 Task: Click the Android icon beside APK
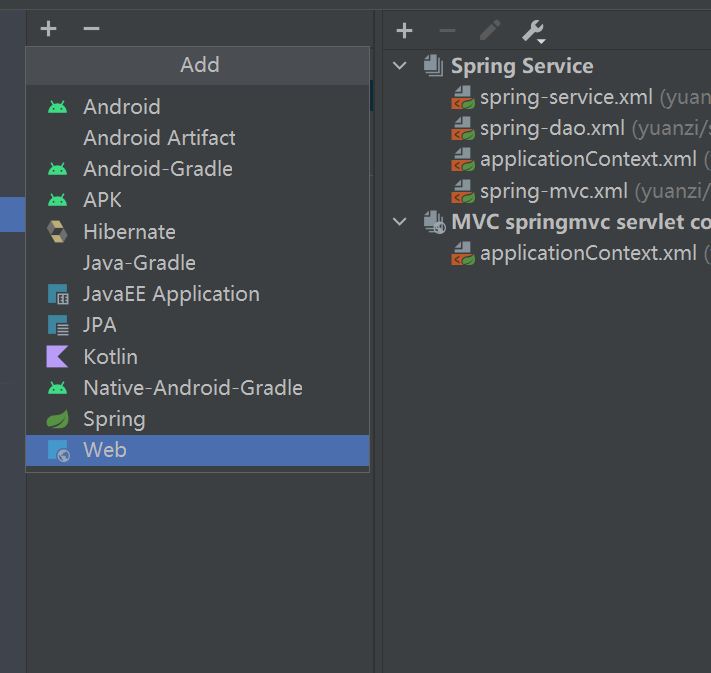[x=58, y=200]
